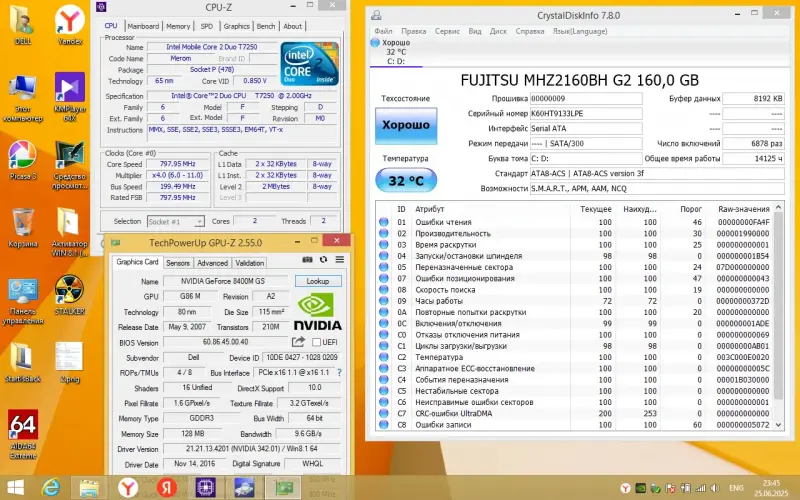This screenshot has height=500, width=800.
Task: Click the 'Raw-значения' column header
Action: pos(743,209)
